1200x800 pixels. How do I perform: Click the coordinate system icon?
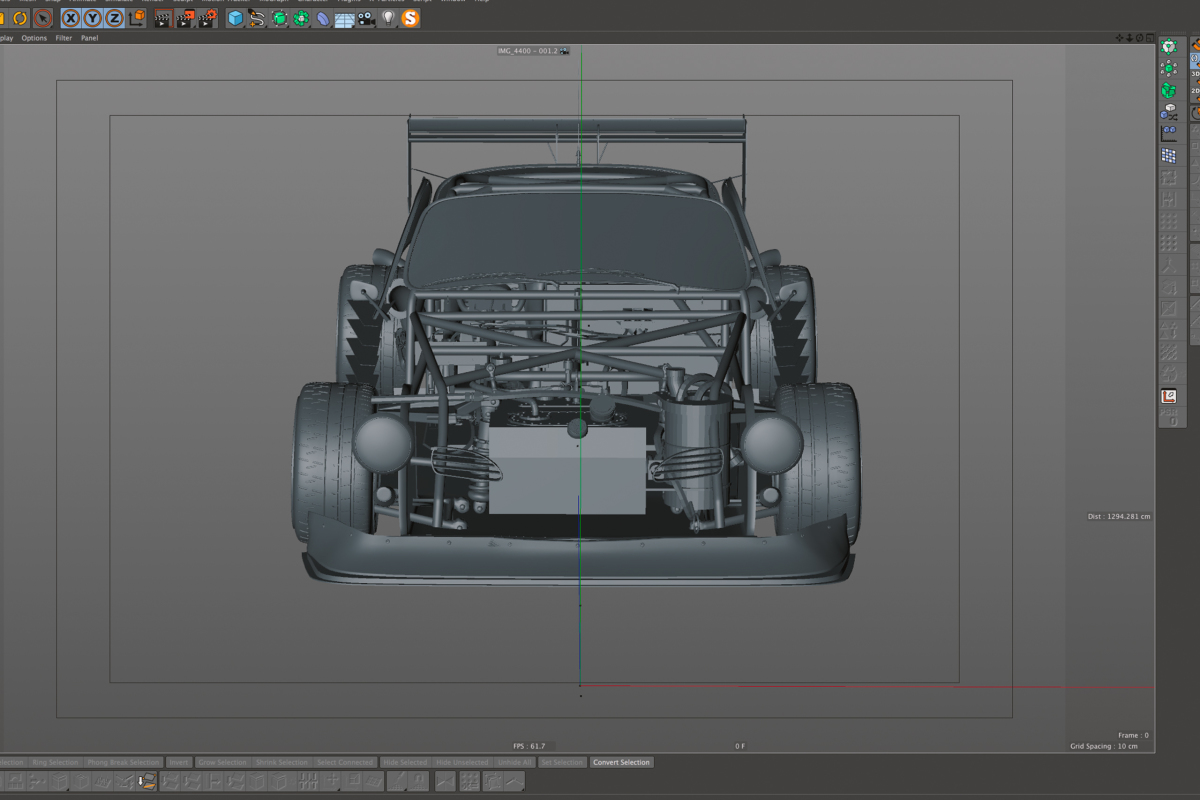137,18
